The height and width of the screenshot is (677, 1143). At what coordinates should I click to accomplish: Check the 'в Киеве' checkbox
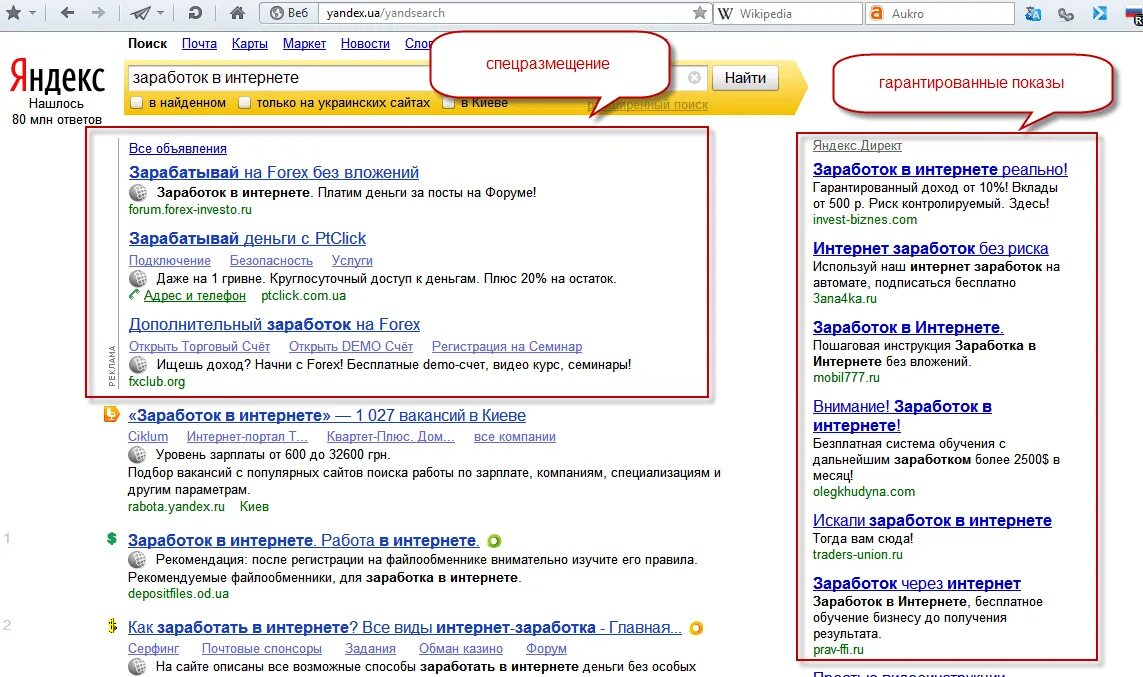[449, 103]
